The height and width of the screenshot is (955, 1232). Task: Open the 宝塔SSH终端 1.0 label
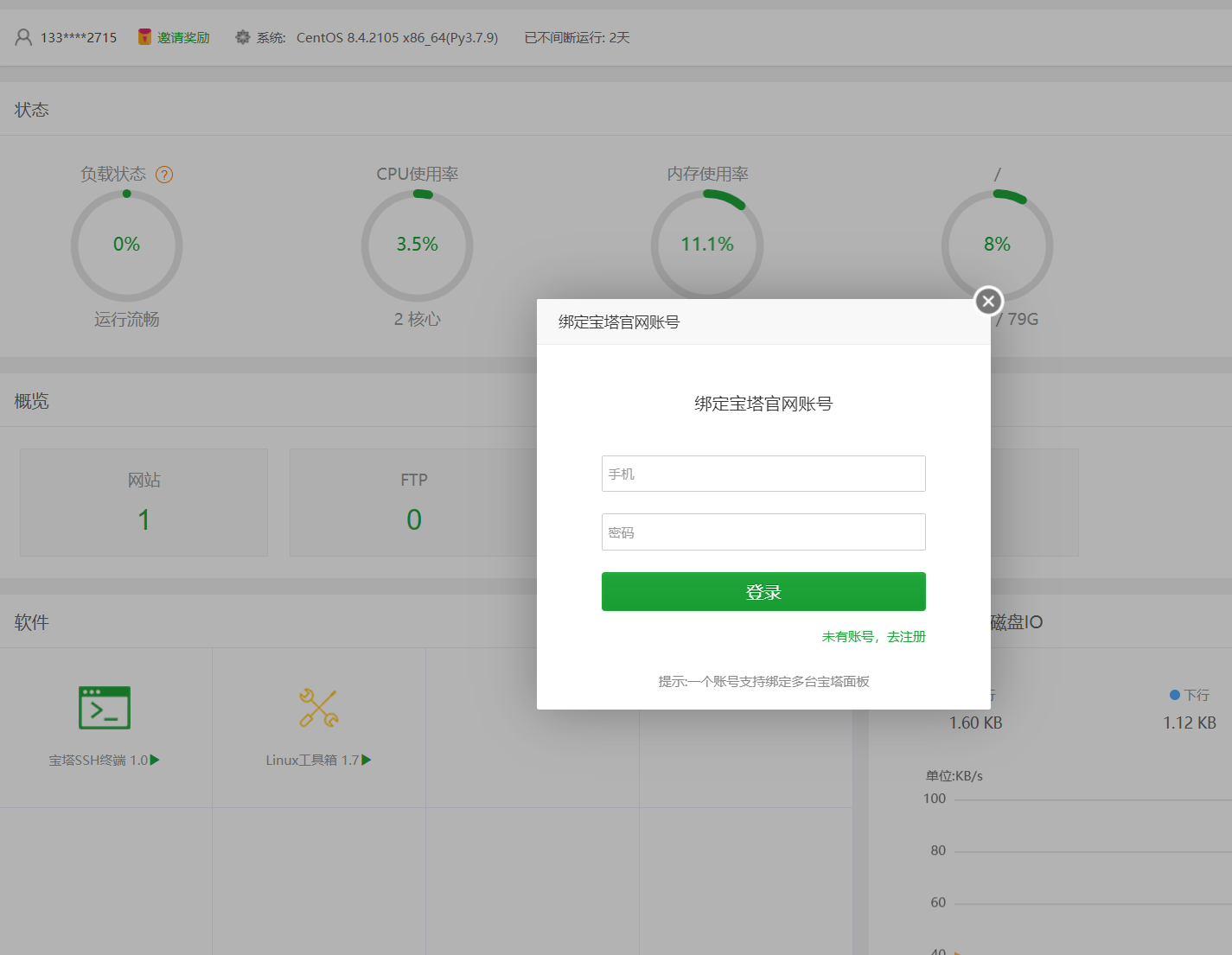[x=98, y=761]
